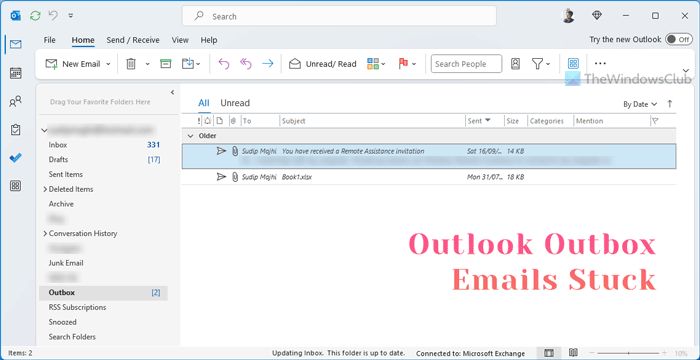Open the Address Book icon
This screenshot has height=360, width=700.
(515, 64)
